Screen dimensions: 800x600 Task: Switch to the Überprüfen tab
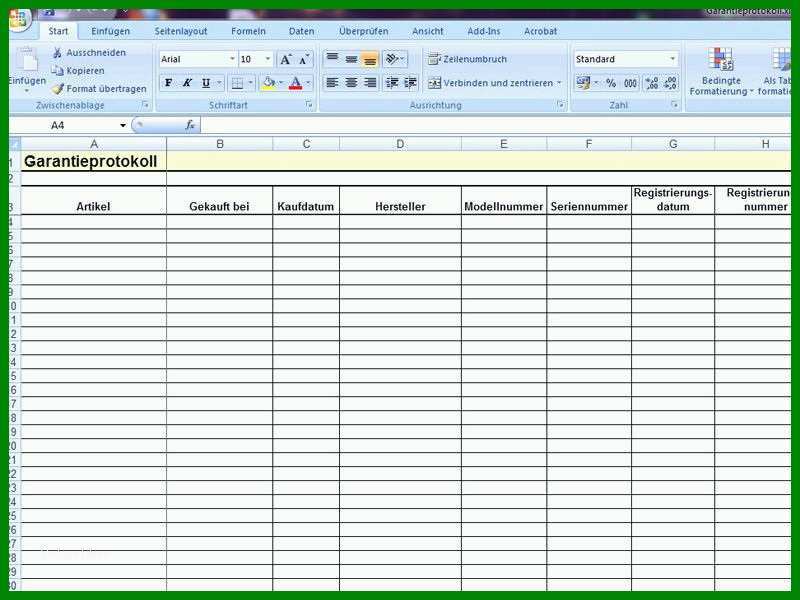(x=364, y=31)
